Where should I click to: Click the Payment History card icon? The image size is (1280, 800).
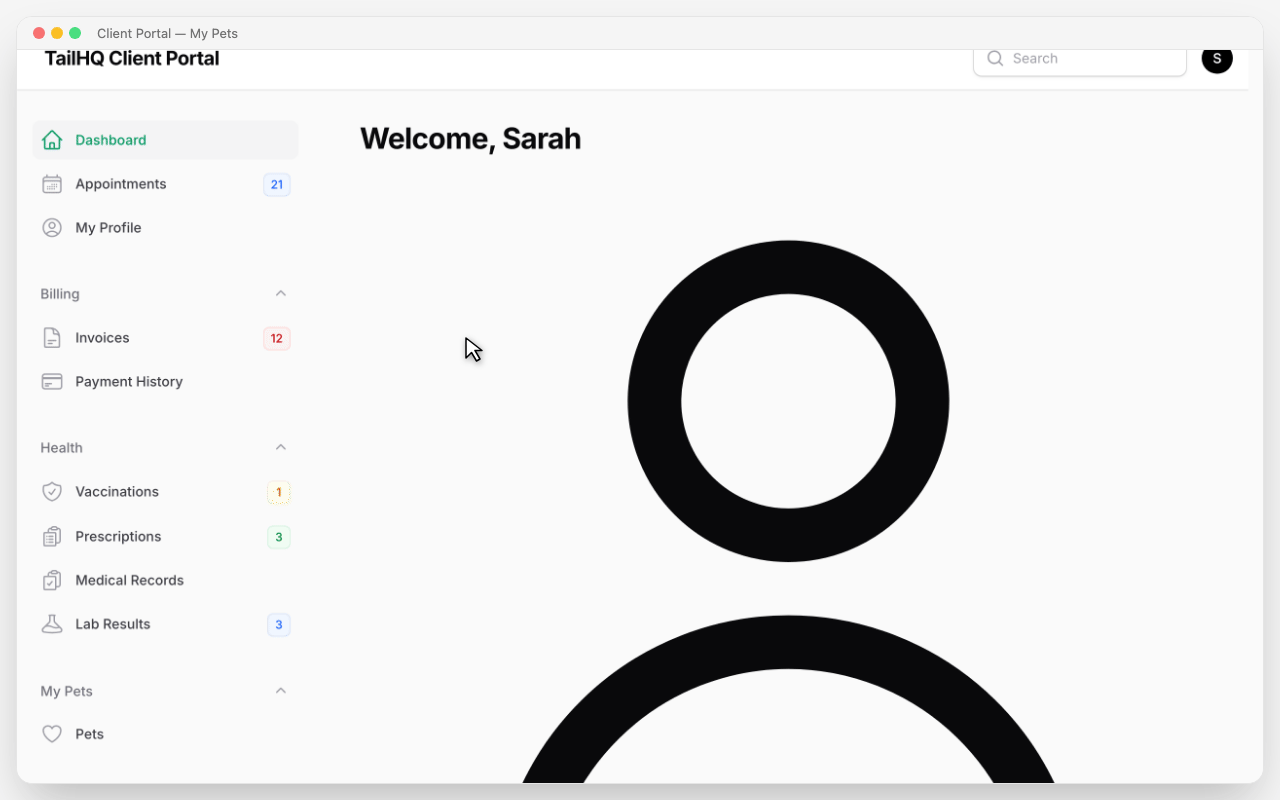pos(52,381)
